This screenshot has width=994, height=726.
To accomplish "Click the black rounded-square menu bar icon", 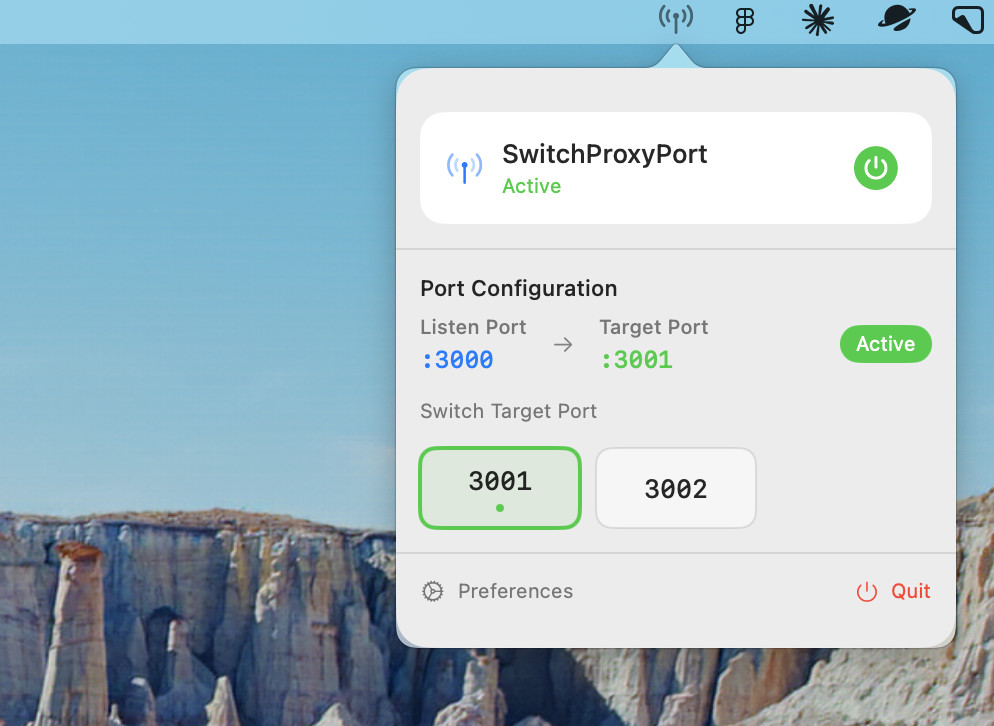I will point(967,20).
